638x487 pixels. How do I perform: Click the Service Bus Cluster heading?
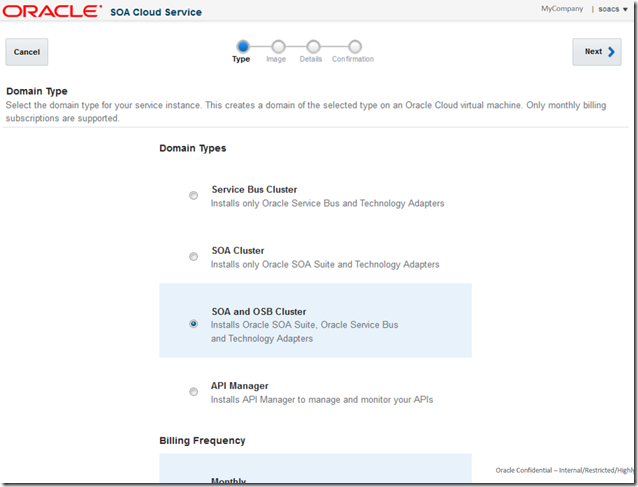[254, 190]
